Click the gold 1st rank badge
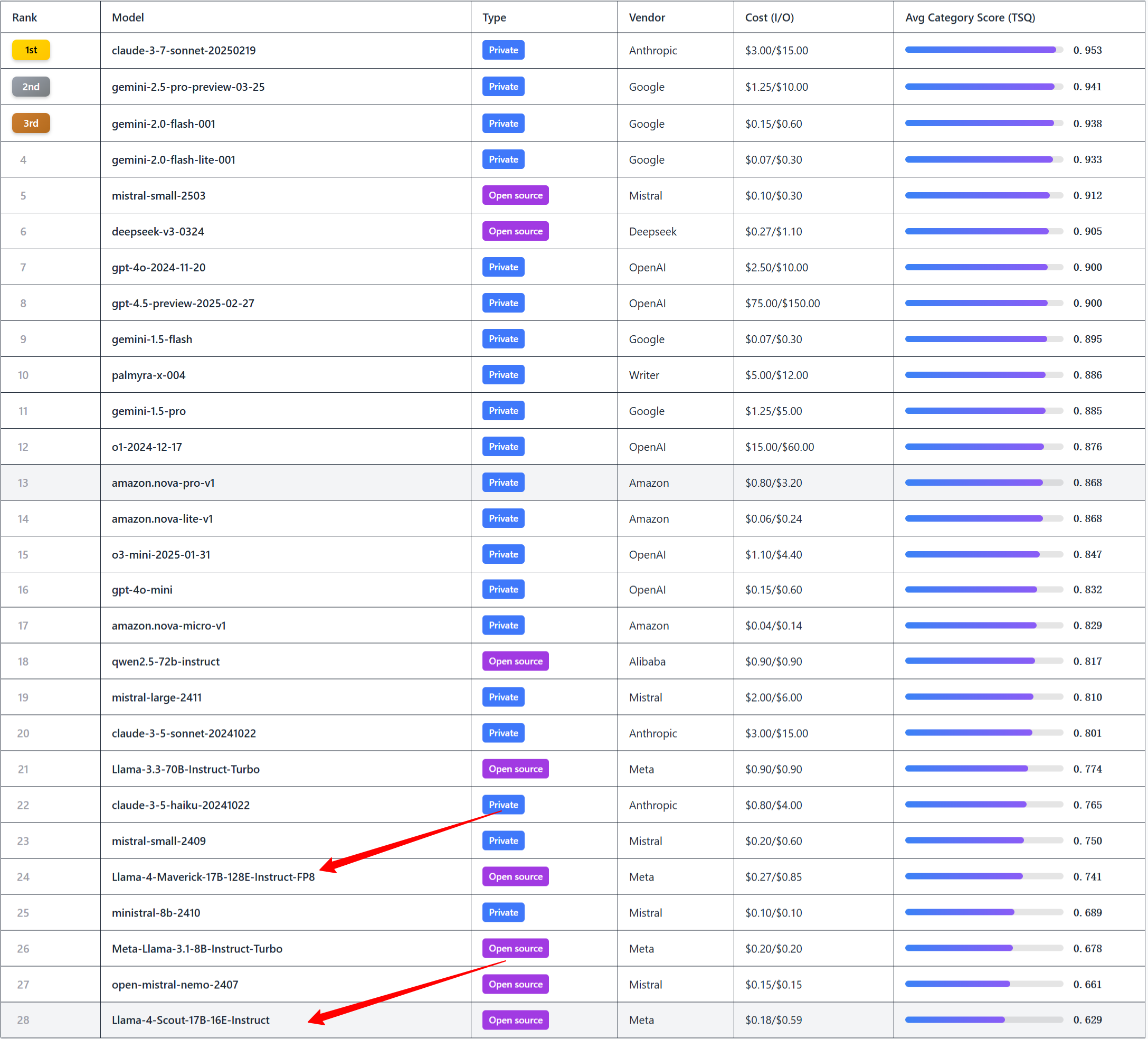Screen dimensions: 1148x1039 (x=31, y=50)
